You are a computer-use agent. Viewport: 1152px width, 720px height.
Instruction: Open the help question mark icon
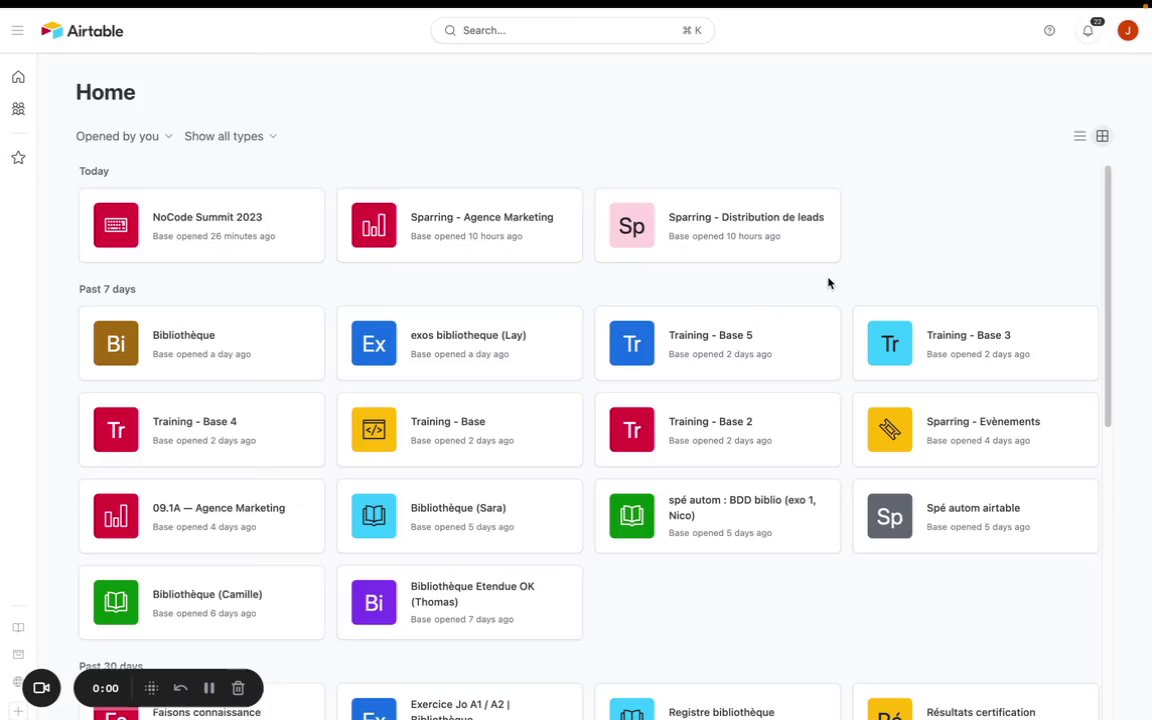tap(1049, 30)
